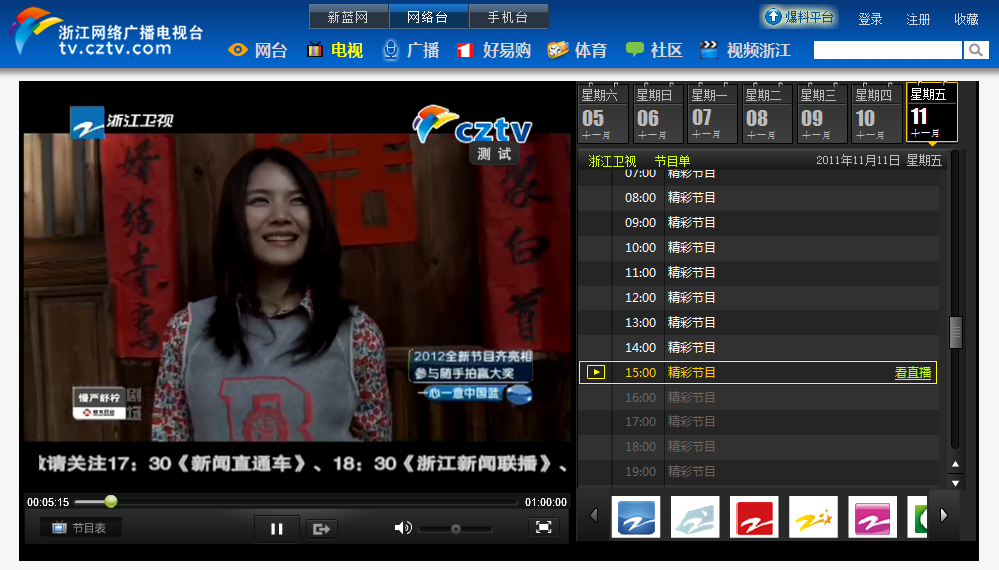Screen dimensions: 999x570
Task: Enter fullscreen mode
Action: 543,527
